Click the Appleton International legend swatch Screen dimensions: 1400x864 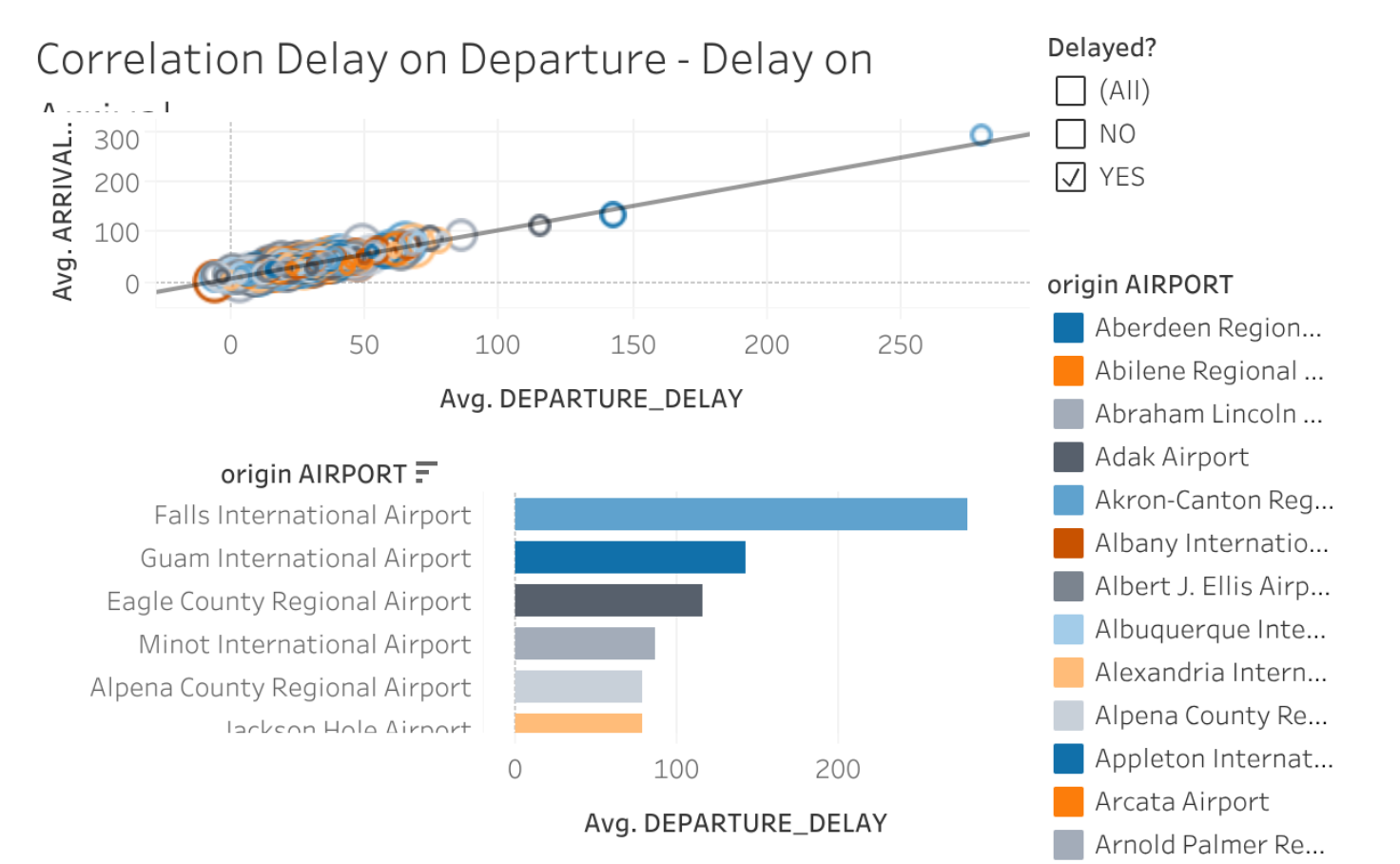1067,758
